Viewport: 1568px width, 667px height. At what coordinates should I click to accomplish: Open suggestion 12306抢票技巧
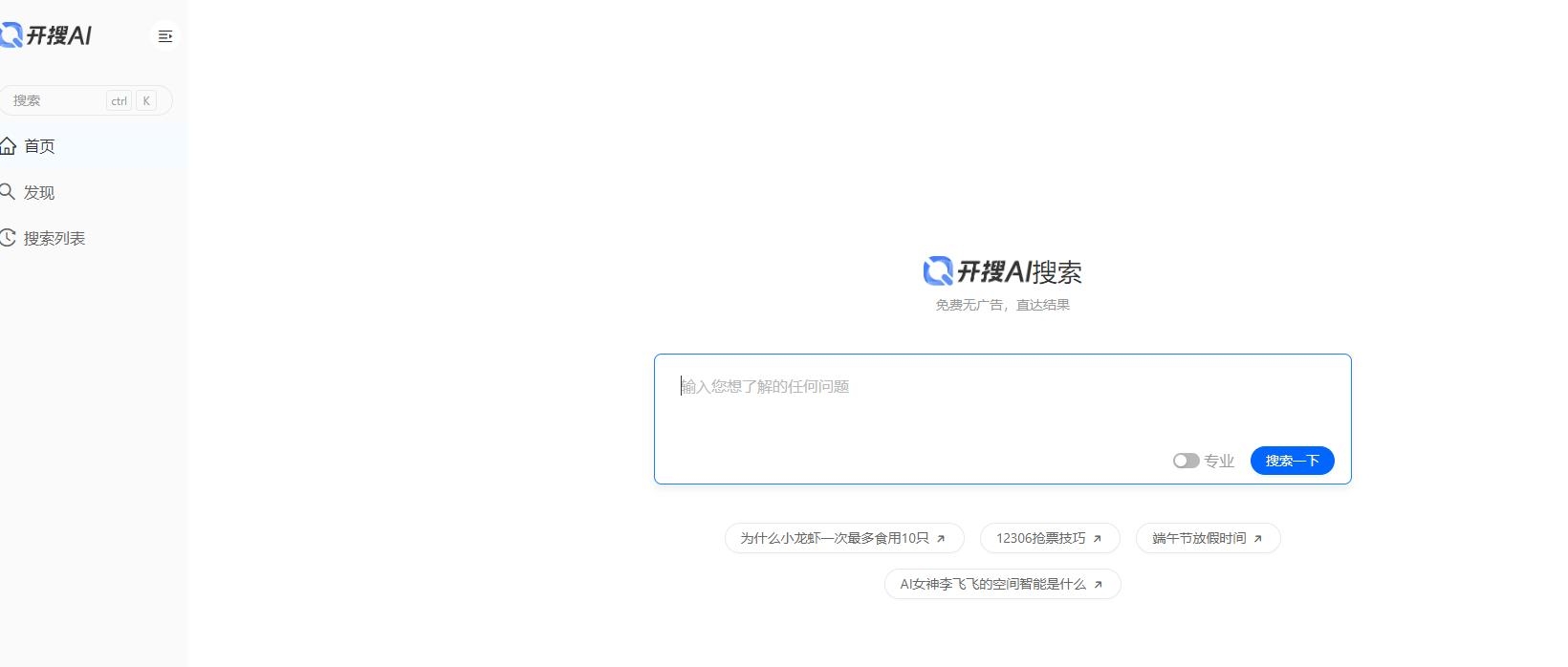tap(1050, 538)
